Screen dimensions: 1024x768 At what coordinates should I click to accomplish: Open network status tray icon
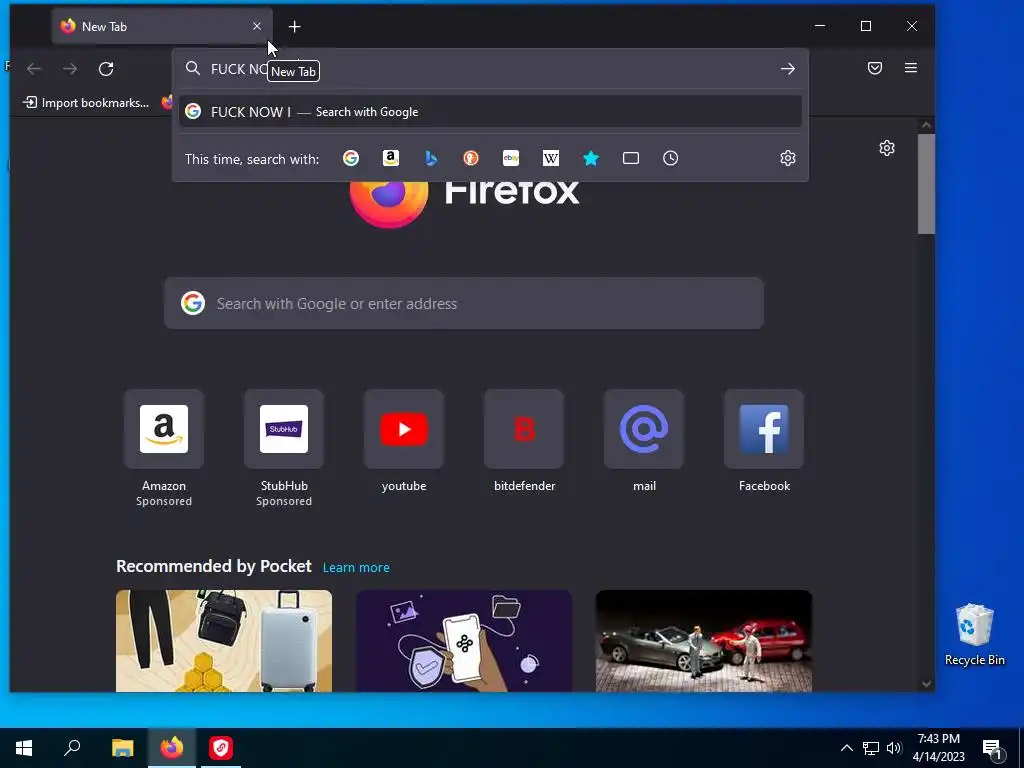(x=871, y=748)
